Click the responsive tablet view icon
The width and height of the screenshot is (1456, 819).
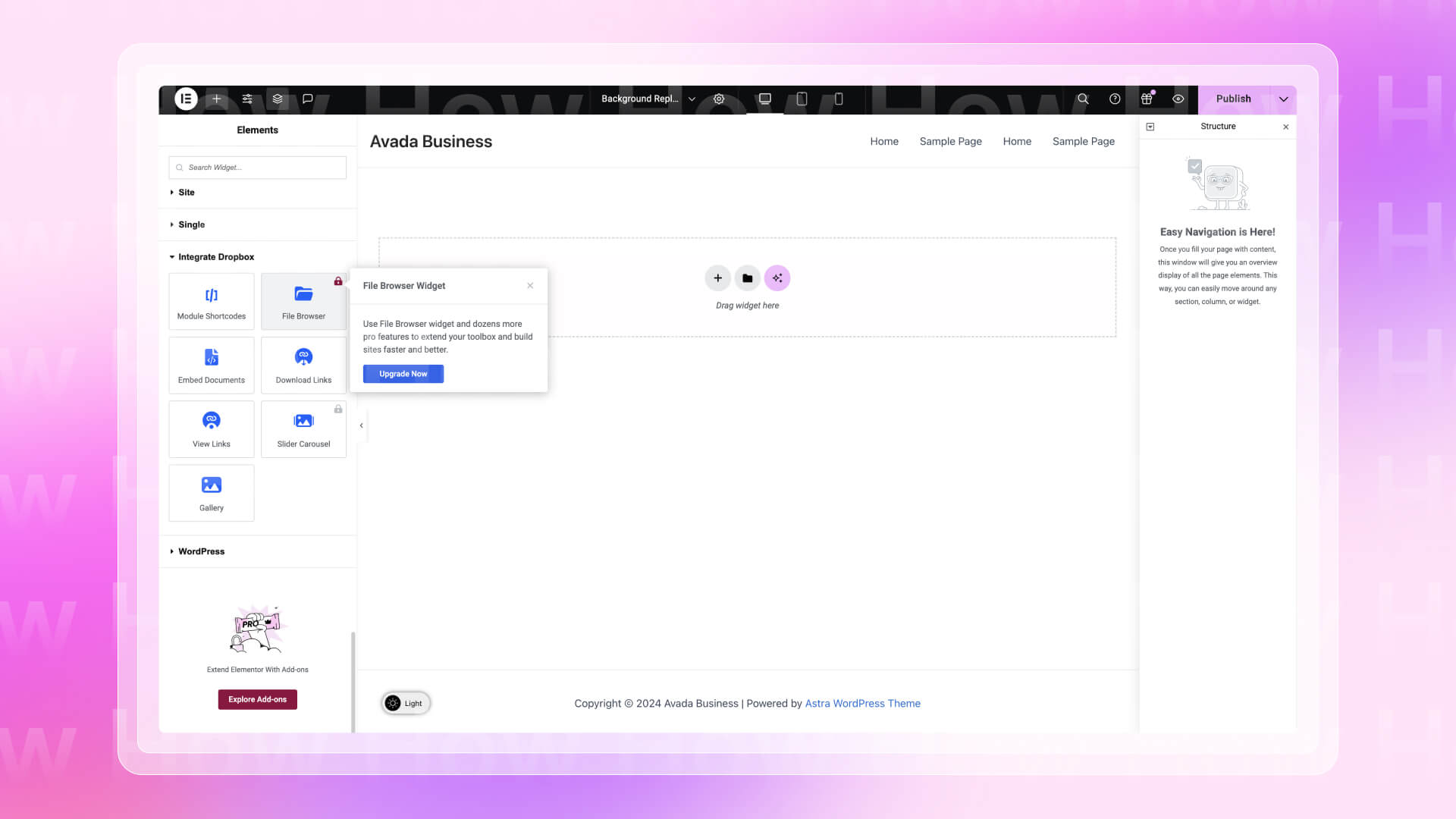click(x=802, y=98)
